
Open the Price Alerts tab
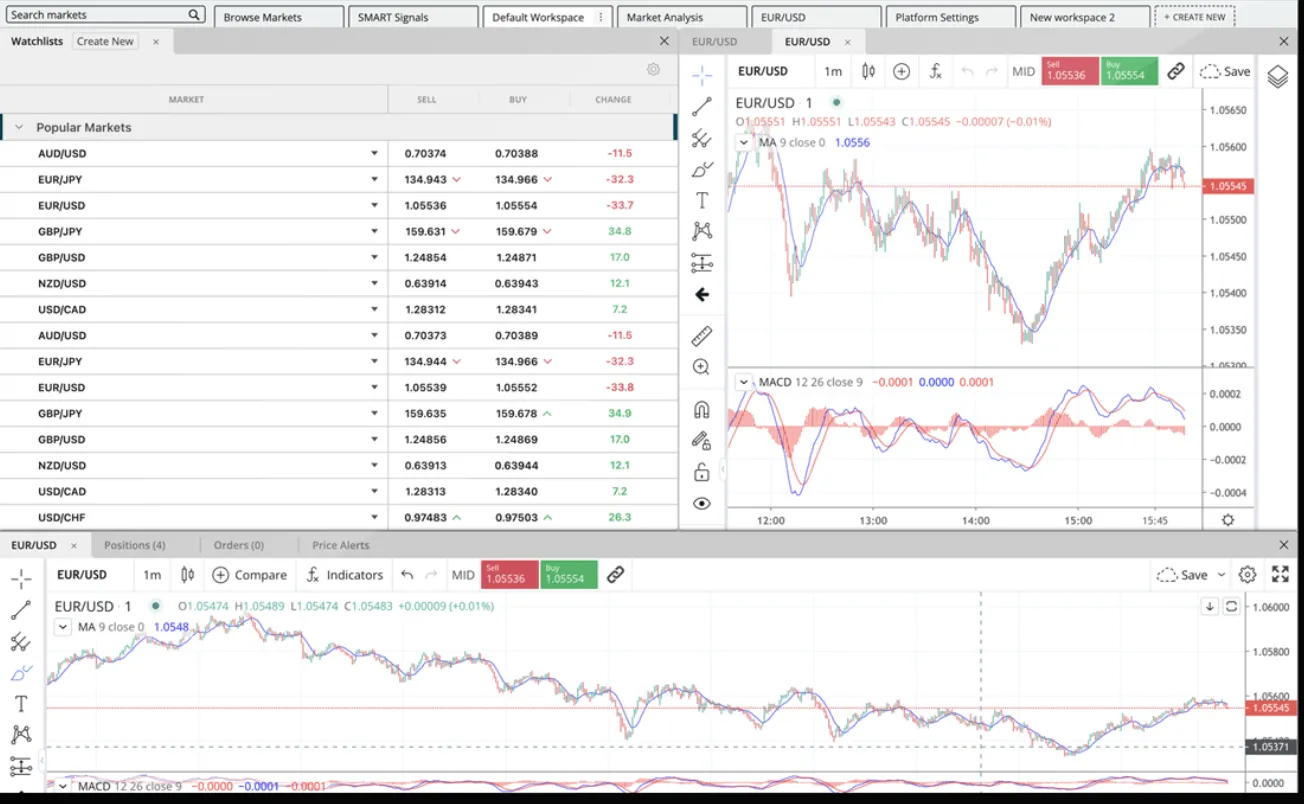tap(341, 545)
